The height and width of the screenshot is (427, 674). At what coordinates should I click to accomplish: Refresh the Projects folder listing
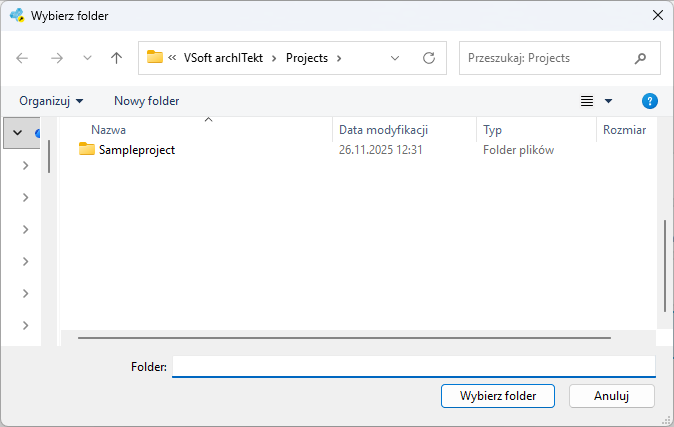pos(429,58)
